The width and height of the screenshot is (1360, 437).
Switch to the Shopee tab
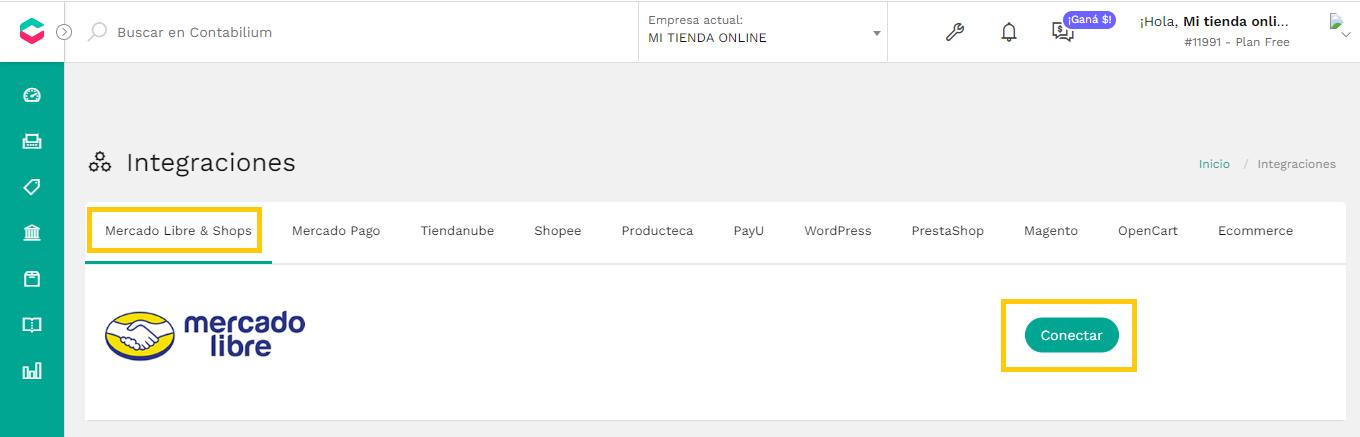tap(557, 231)
